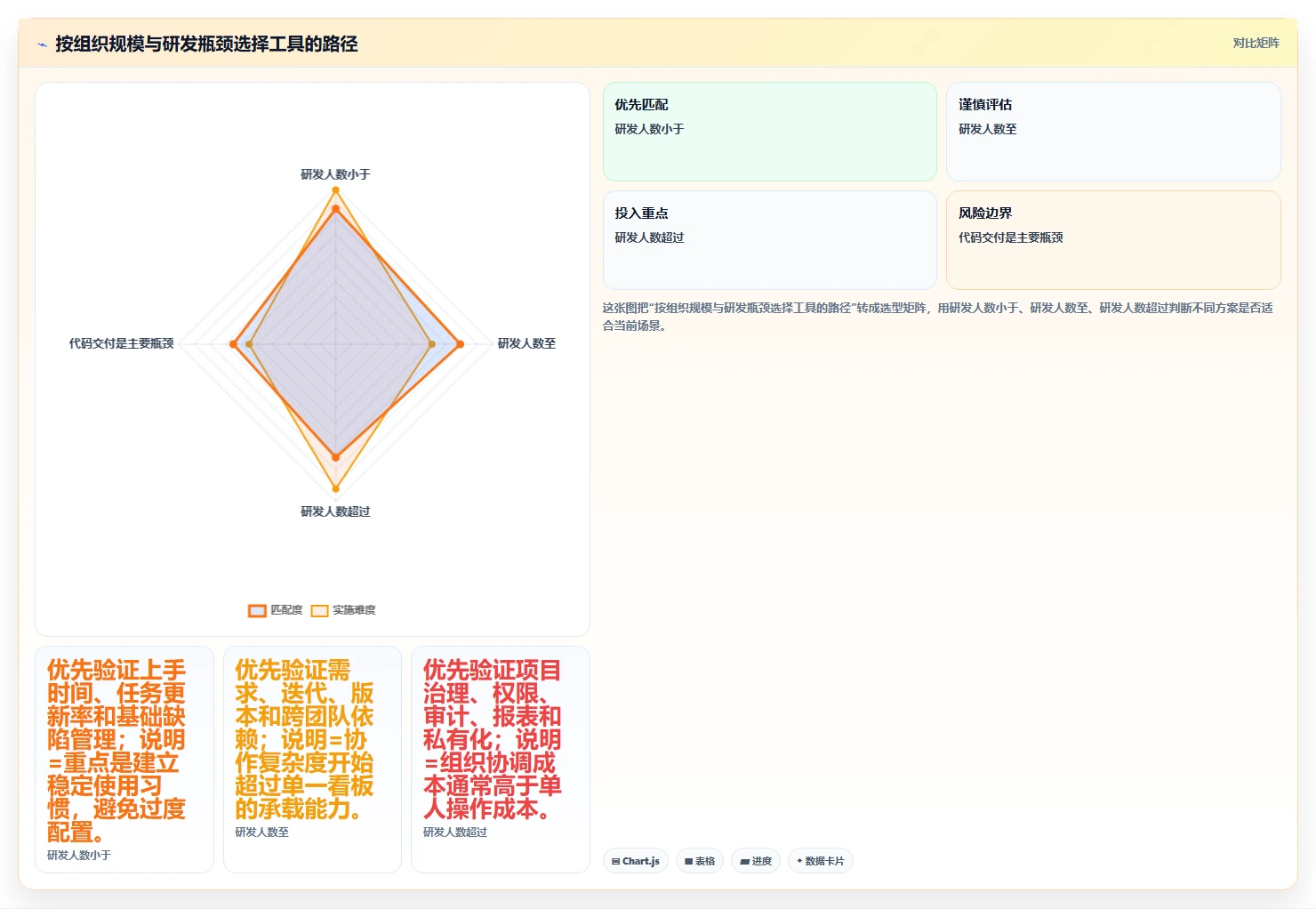Select the 表格 tag chip
This screenshot has width=1316, height=909.
point(700,861)
